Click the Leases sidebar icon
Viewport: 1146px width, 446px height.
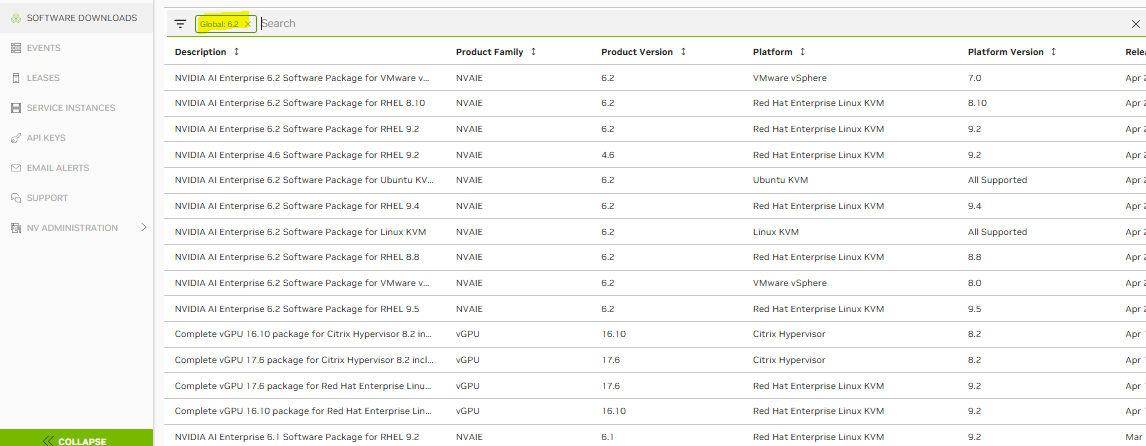pyautogui.click(x=15, y=78)
